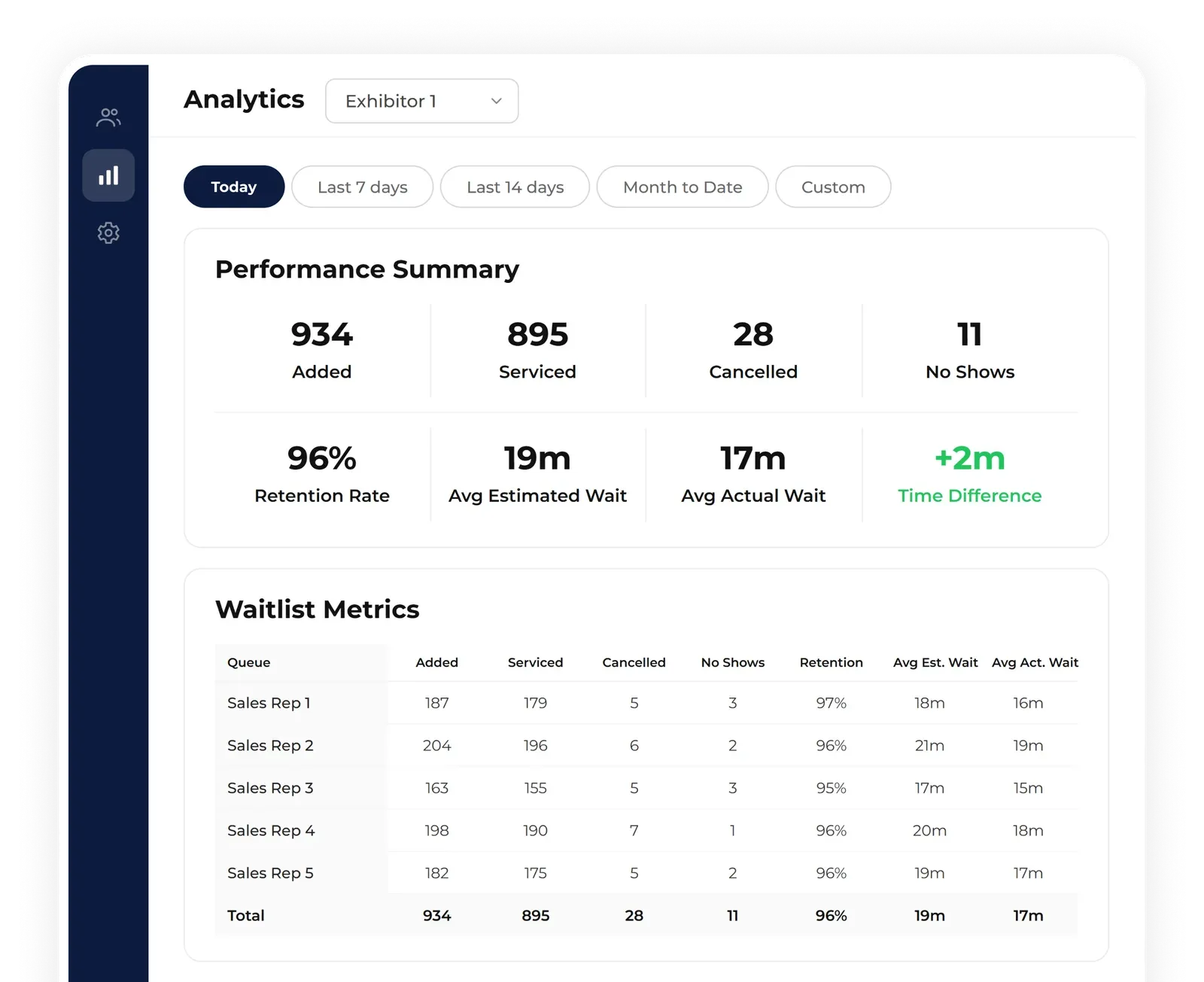
Task: Select the Sales Rep 4 row label
Action: [x=271, y=831]
